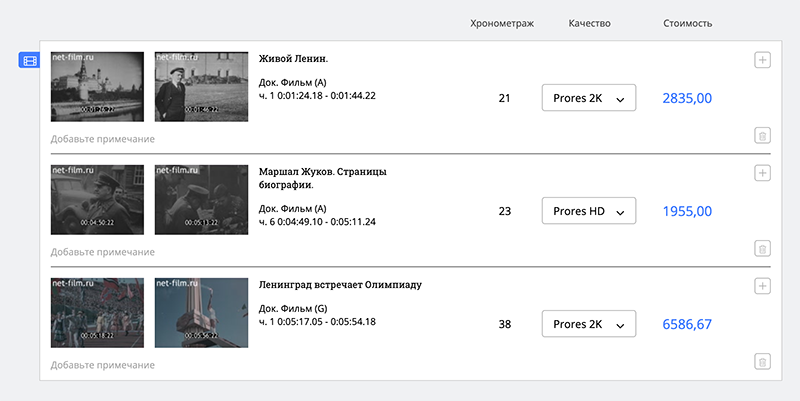The image size is (800, 401).
Task: Click the blue film strip icon
Action: [x=29, y=61]
